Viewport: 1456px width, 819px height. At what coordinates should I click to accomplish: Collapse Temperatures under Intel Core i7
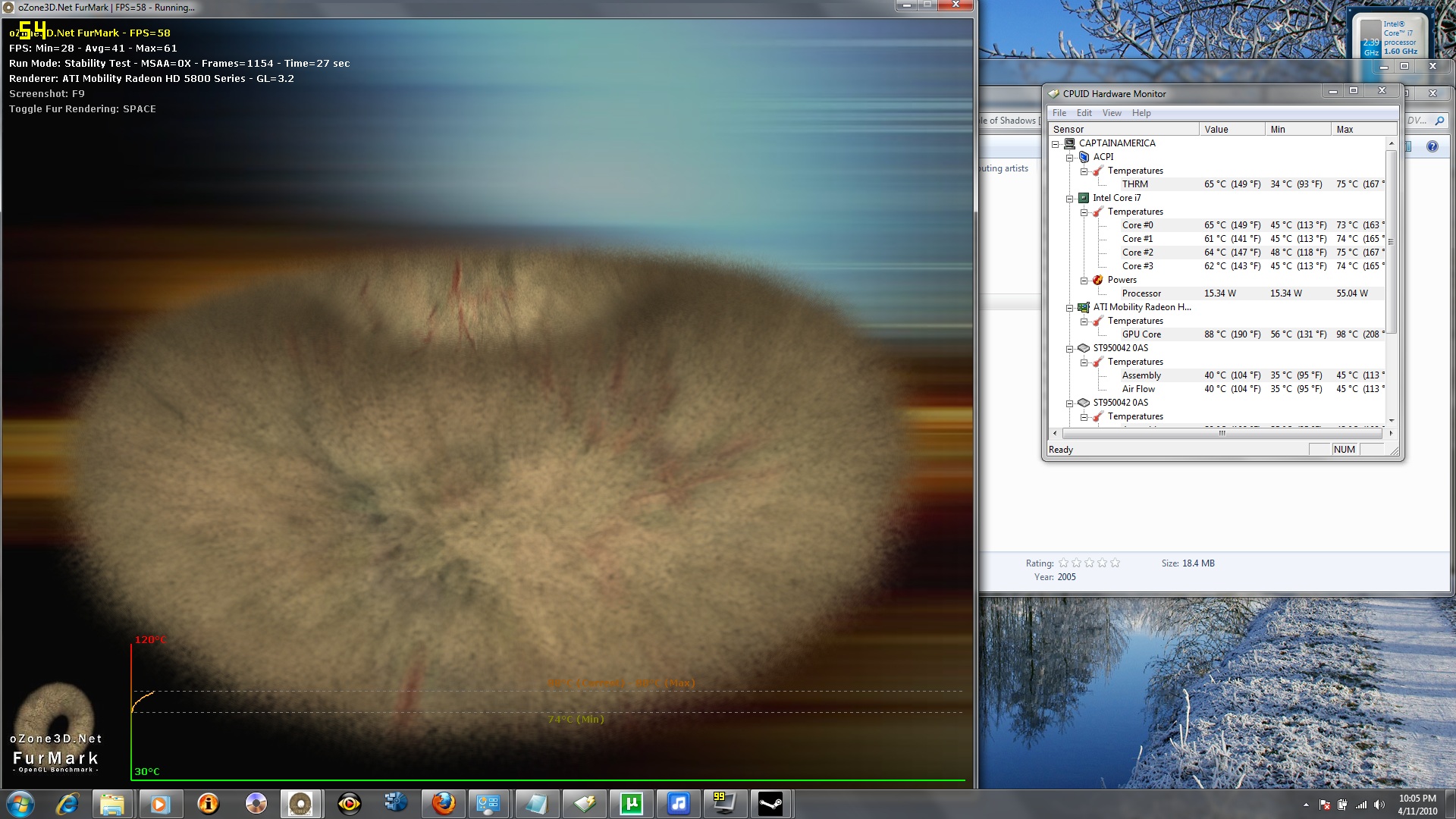[x=1084, y=212]
